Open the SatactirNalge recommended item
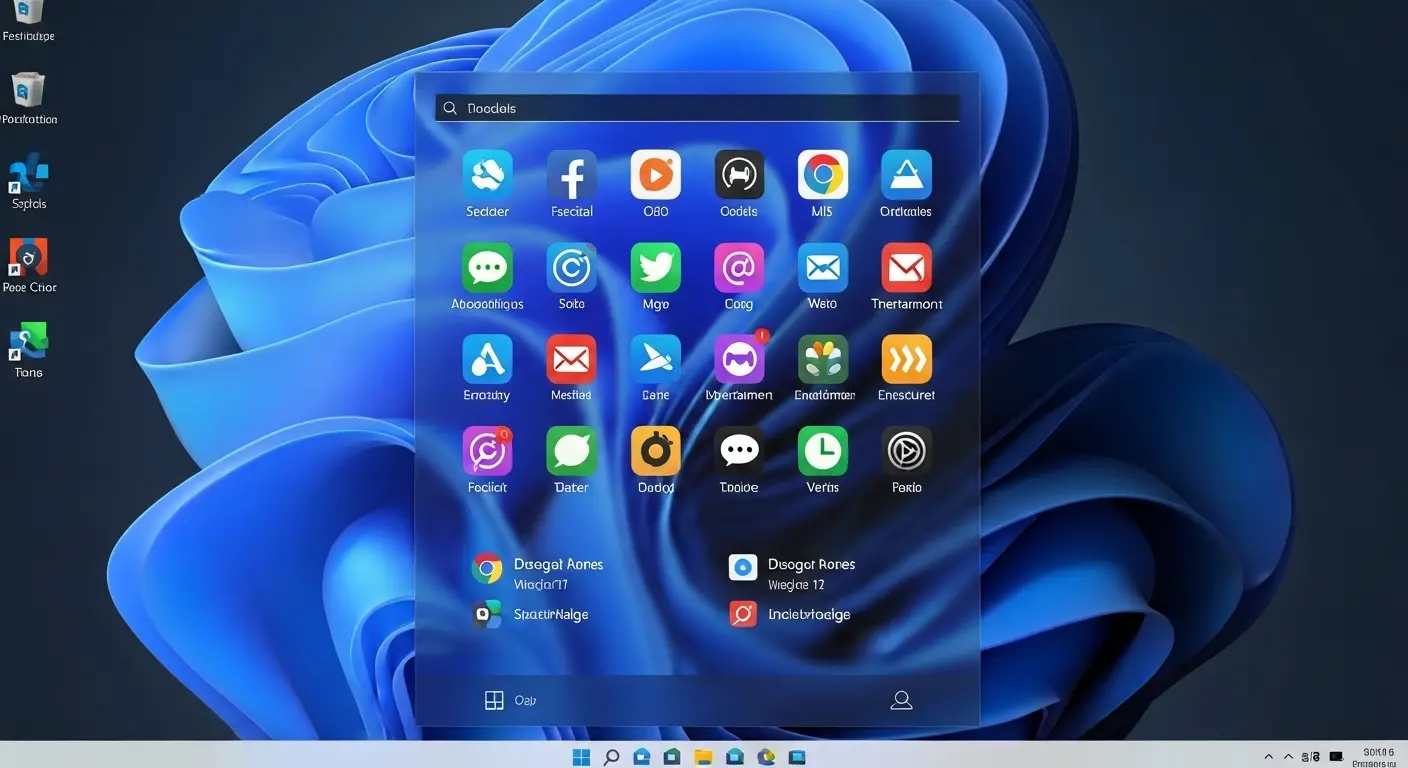The image size is (1408, 768). (x=530, y=614)
